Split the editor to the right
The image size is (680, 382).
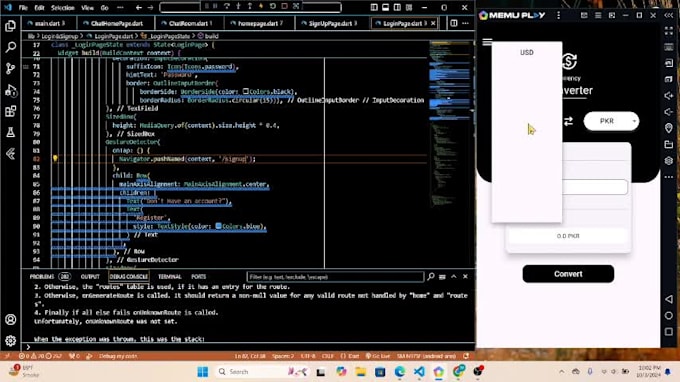coord(454,23)
